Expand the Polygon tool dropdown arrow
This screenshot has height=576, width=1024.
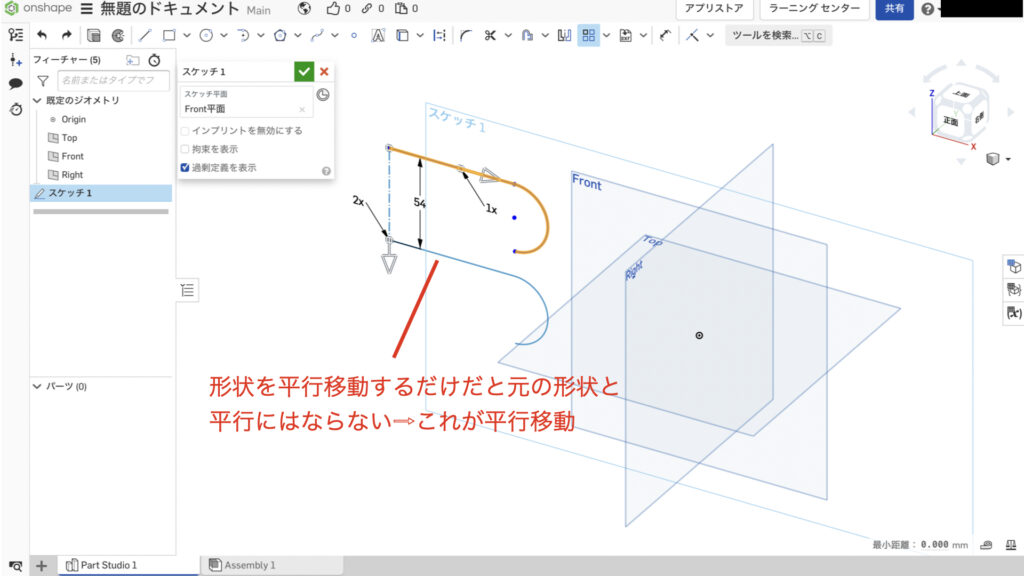point(298,35)
